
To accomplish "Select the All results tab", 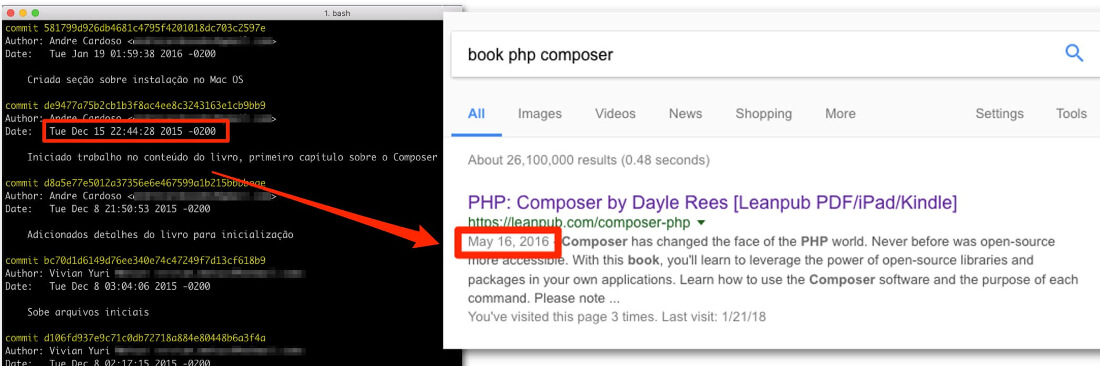I will point(476,114).
